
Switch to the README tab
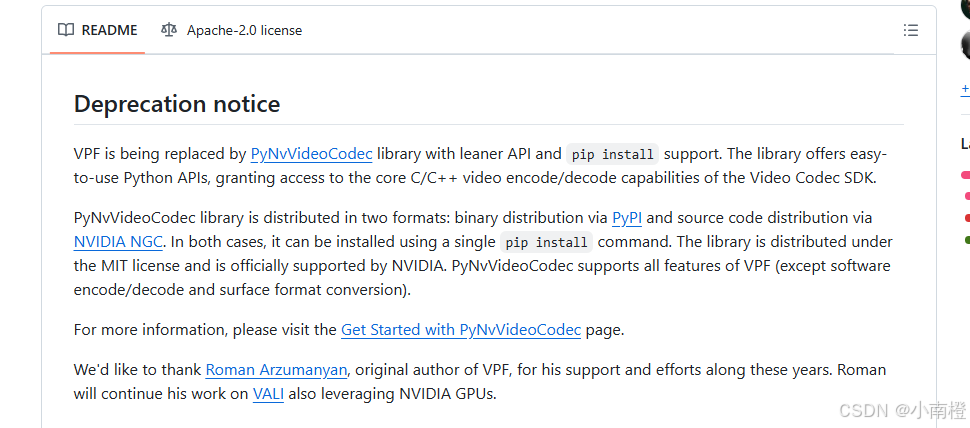point(97,30)
